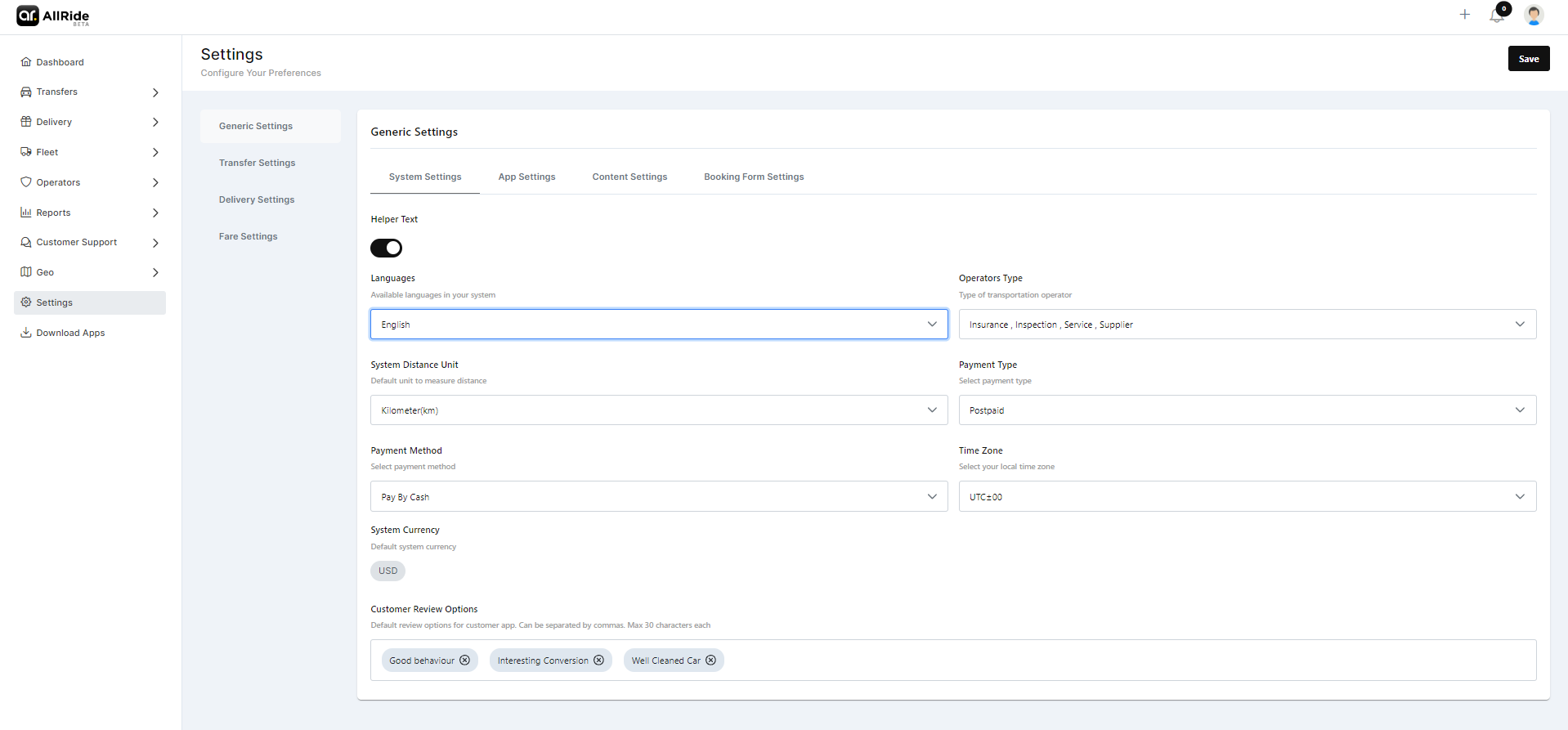Viewport: 1568px width, 730px height.
Task: Open Fare Settings section
Action: pyautogui.click(x=249, y=236)
